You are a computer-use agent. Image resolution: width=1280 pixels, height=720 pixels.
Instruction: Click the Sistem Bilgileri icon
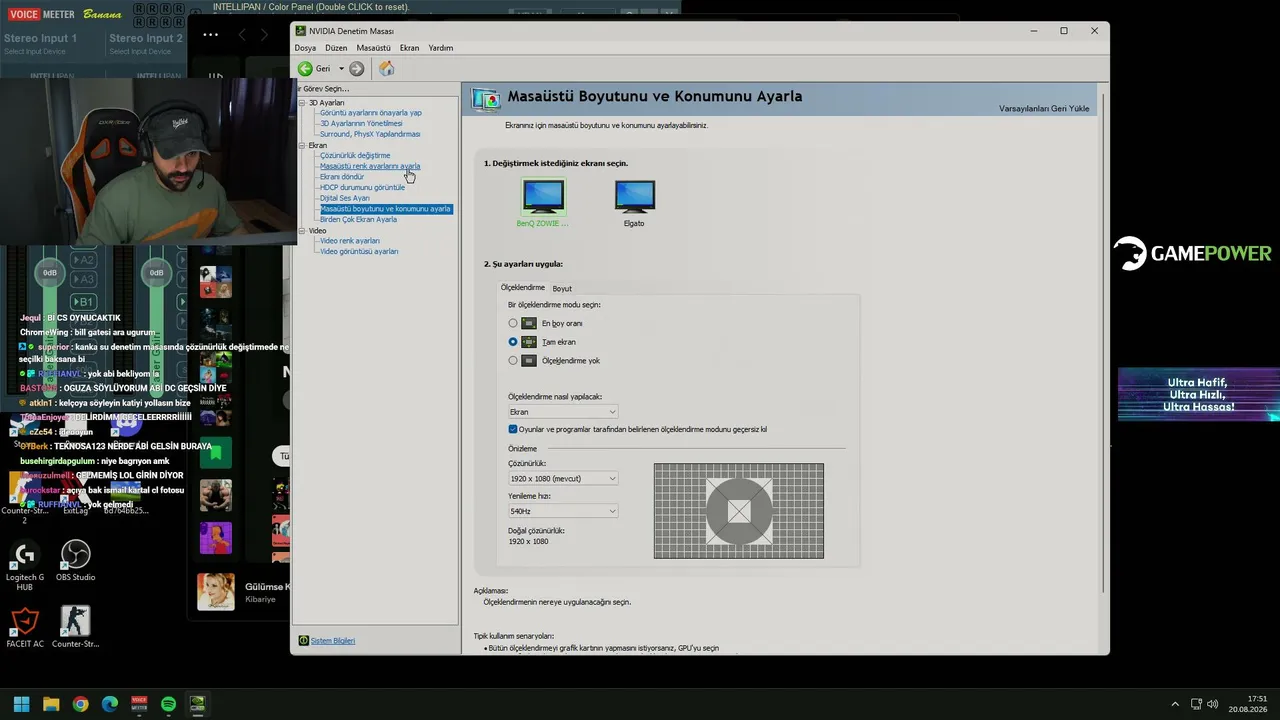point(304,640)
